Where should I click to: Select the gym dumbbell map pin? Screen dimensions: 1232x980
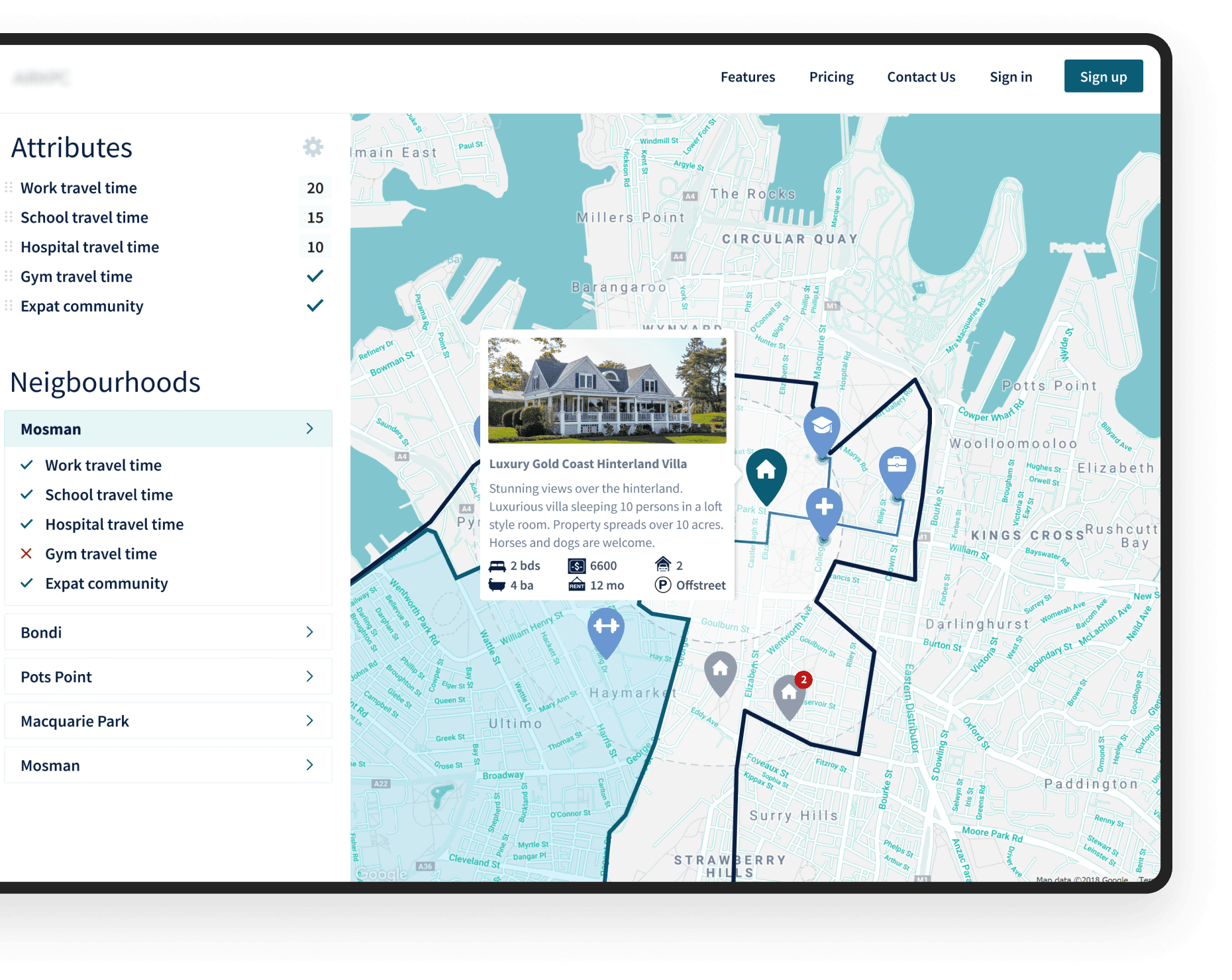pyautogui.click(x=606, y=632)
